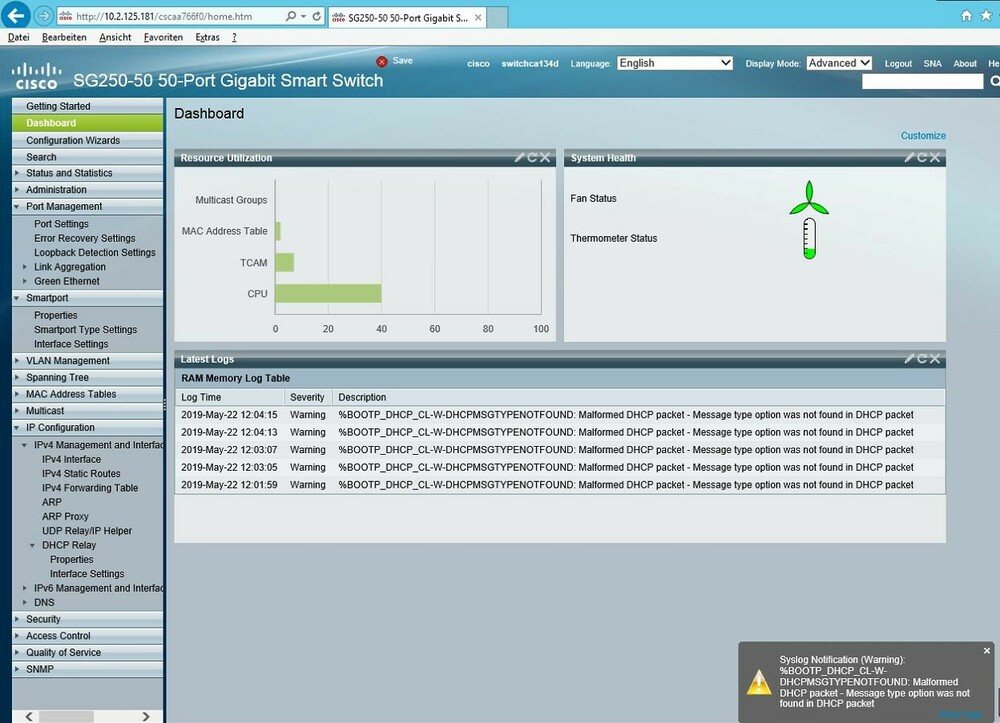Select IPv4 Static Routes in sidebar

[81, 473]
